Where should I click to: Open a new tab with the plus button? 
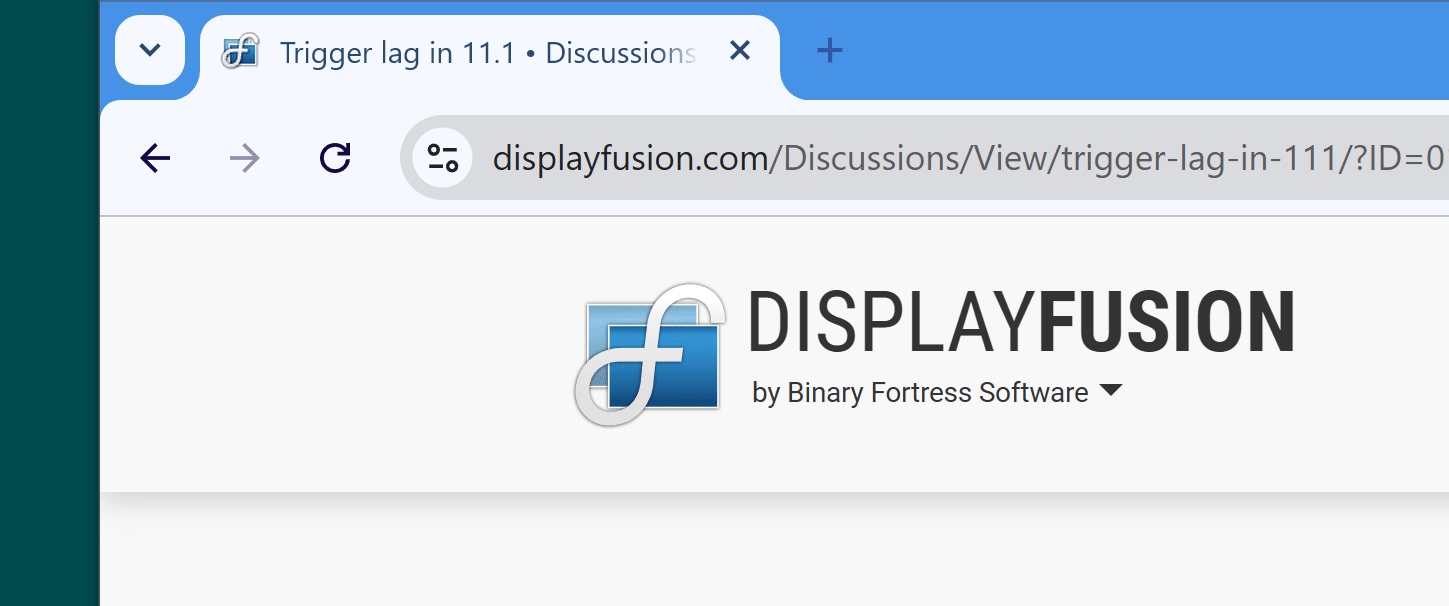[829, 51]
